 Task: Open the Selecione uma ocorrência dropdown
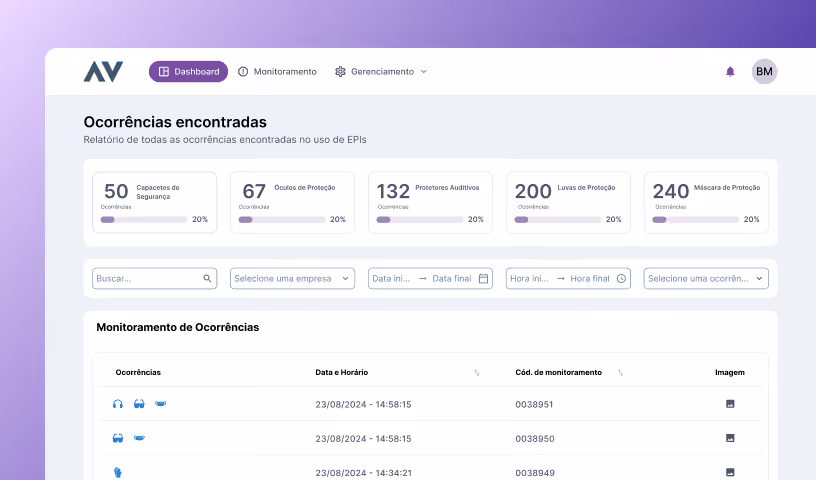click(706, 279)
